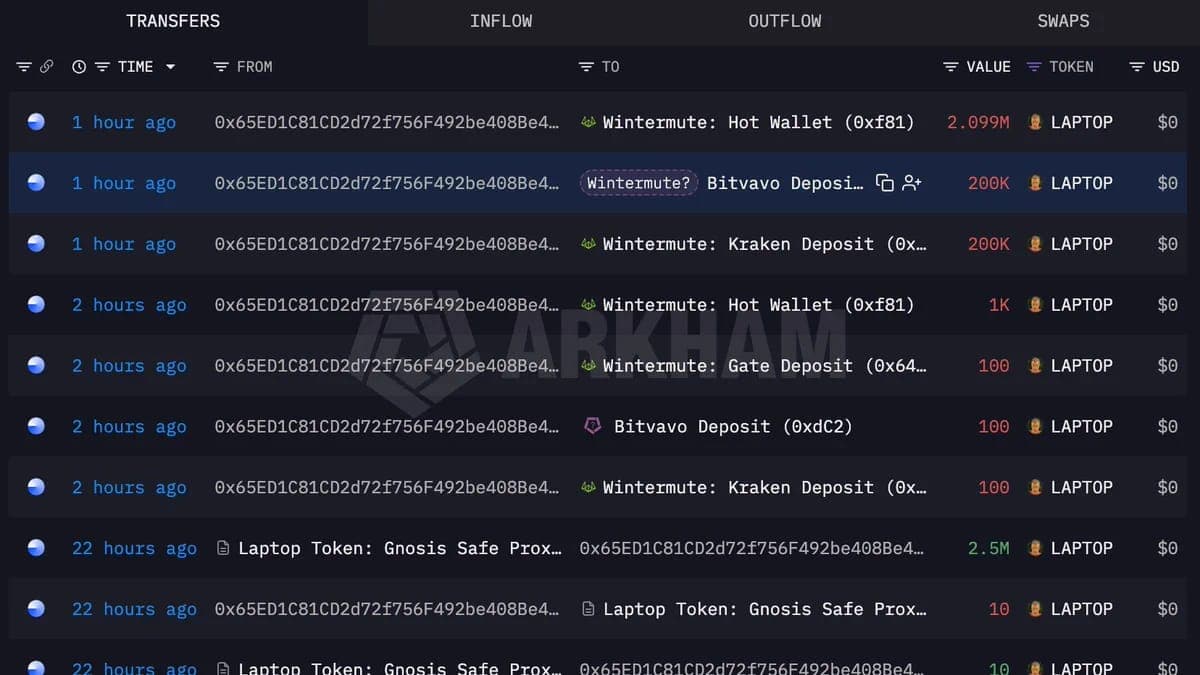This screenshot has height=675, width=1200.
Task: Click the blue chain icon in the Gate Deposit row
Action: pyautogui.click(x=36, y=366)
